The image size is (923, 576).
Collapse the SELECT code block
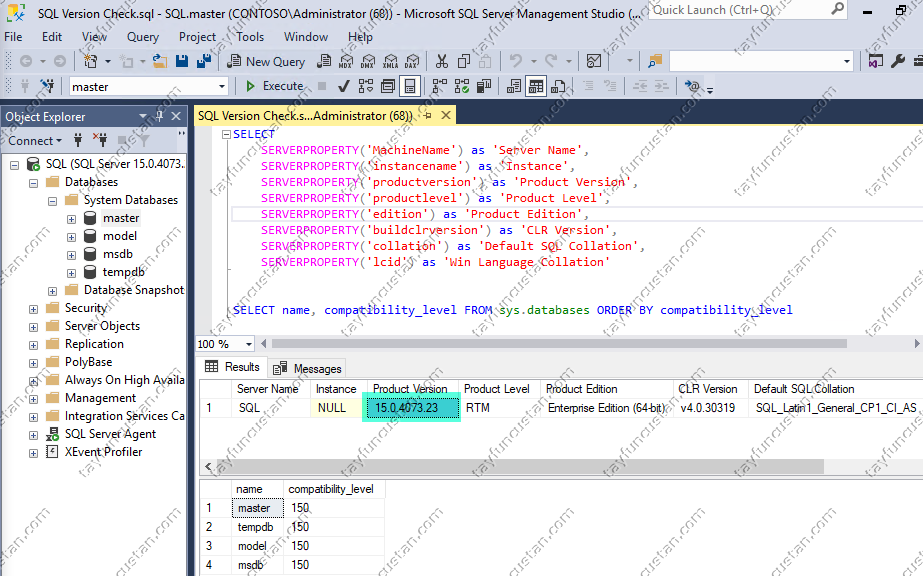226,134
